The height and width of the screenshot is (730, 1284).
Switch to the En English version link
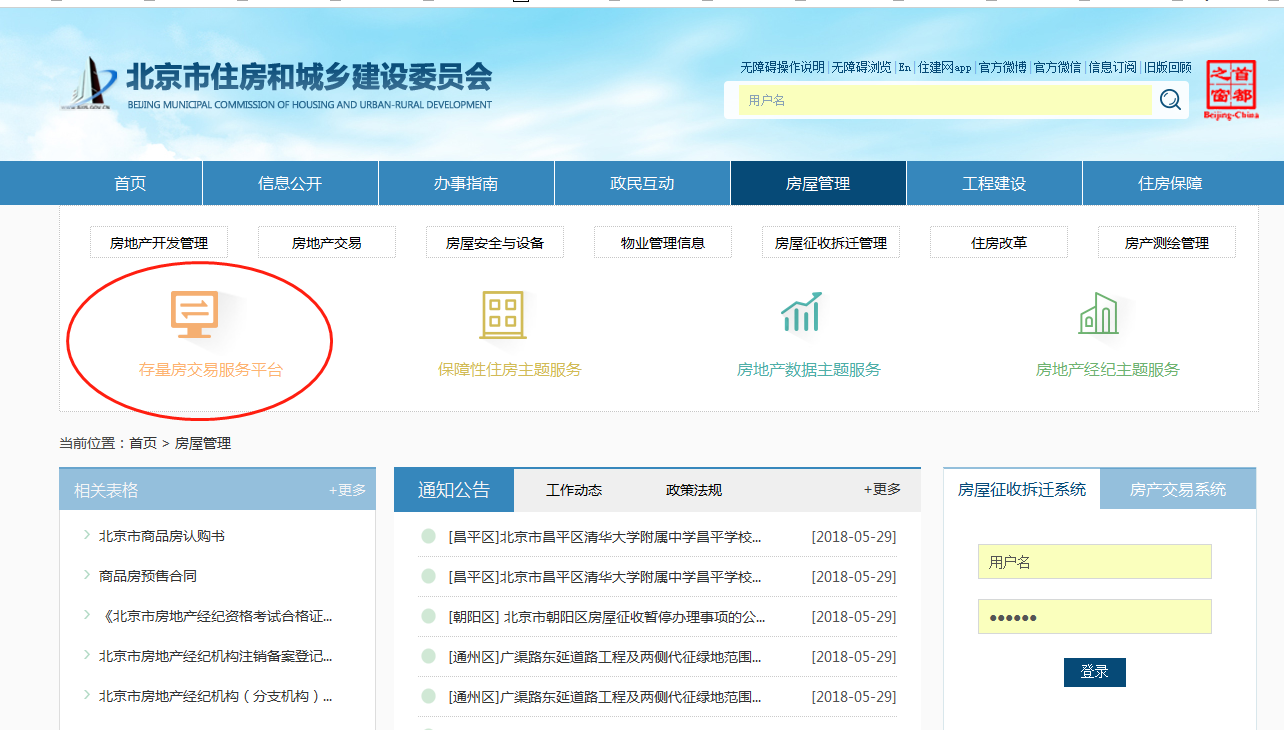point(905,67)
